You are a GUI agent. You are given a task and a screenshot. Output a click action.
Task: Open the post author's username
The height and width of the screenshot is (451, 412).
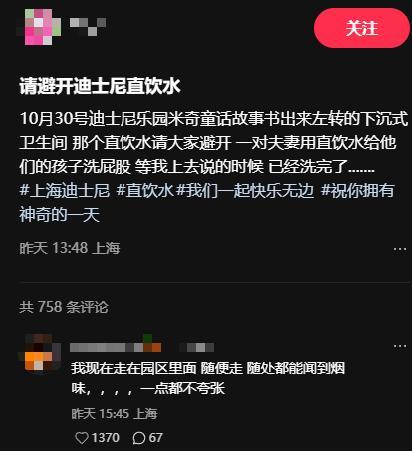[x=88, y=26]
